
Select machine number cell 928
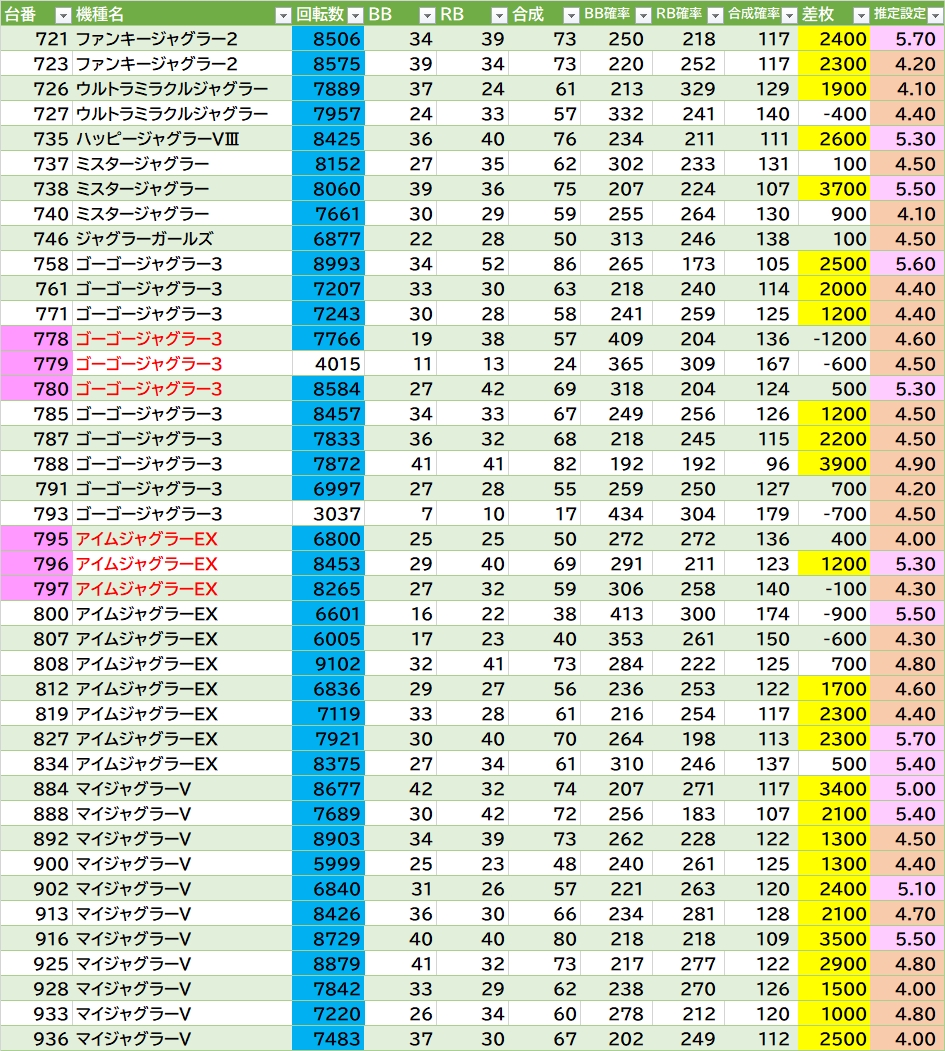pyautogui.click(x=36, y=989)
